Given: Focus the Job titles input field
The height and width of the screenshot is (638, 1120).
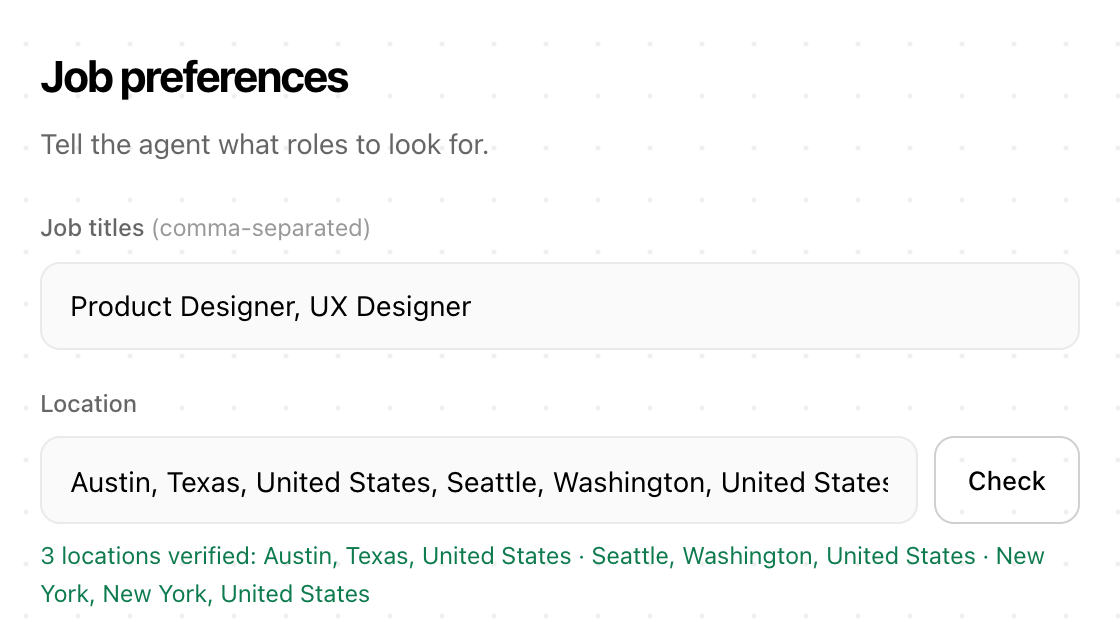Looking at the screenshot, I should (x=559, y=306).
